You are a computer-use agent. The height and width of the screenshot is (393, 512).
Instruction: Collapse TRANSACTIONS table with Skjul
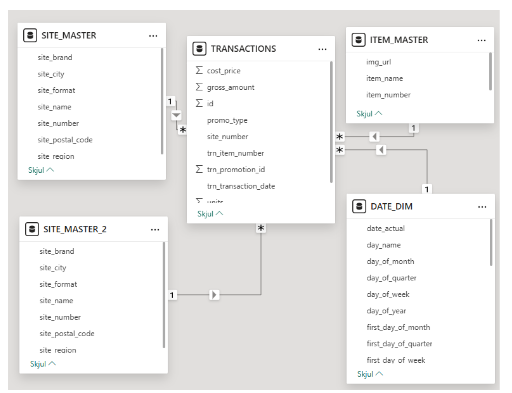click(x=210, y=214)
